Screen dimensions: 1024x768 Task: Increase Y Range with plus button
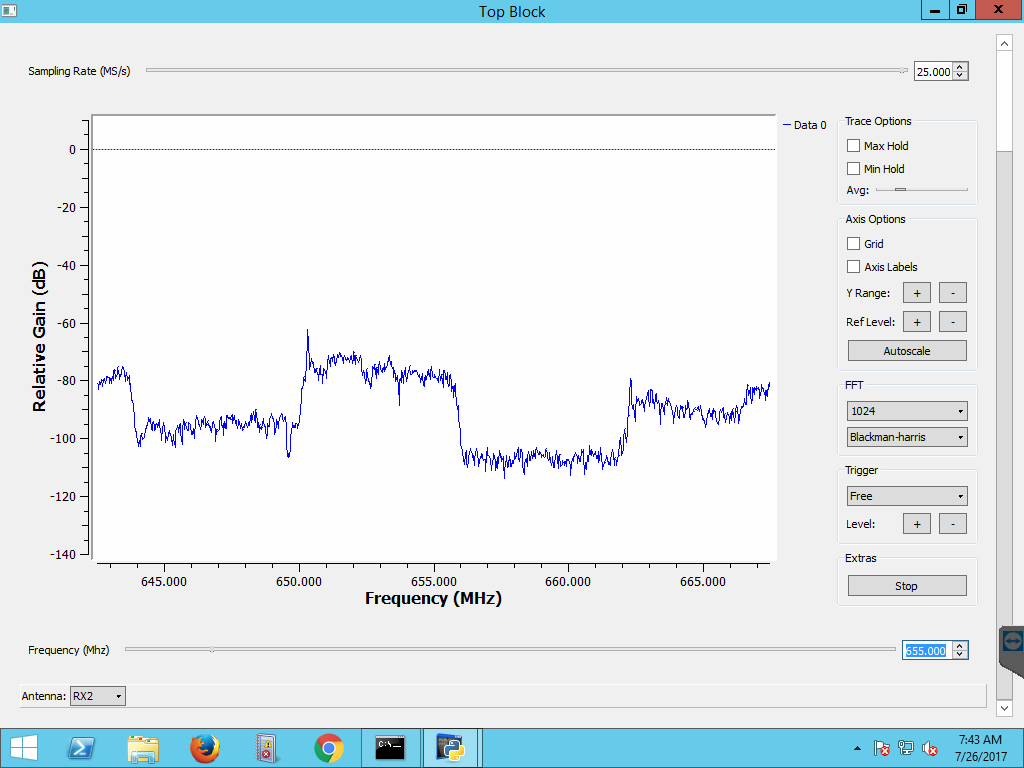tap(916, 293)
